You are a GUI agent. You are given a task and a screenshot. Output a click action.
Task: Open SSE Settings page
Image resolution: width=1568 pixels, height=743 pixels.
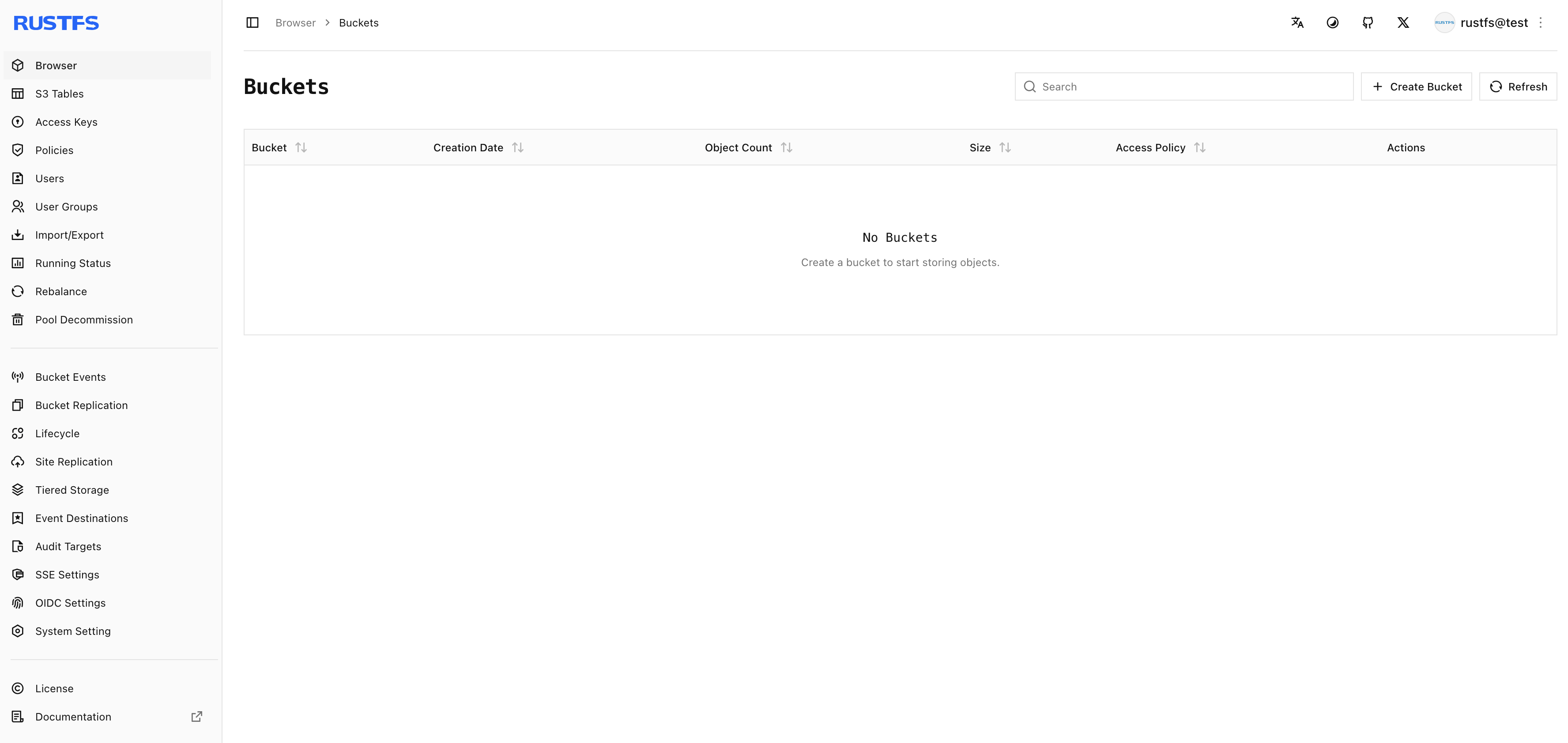[x=107, y=574]
